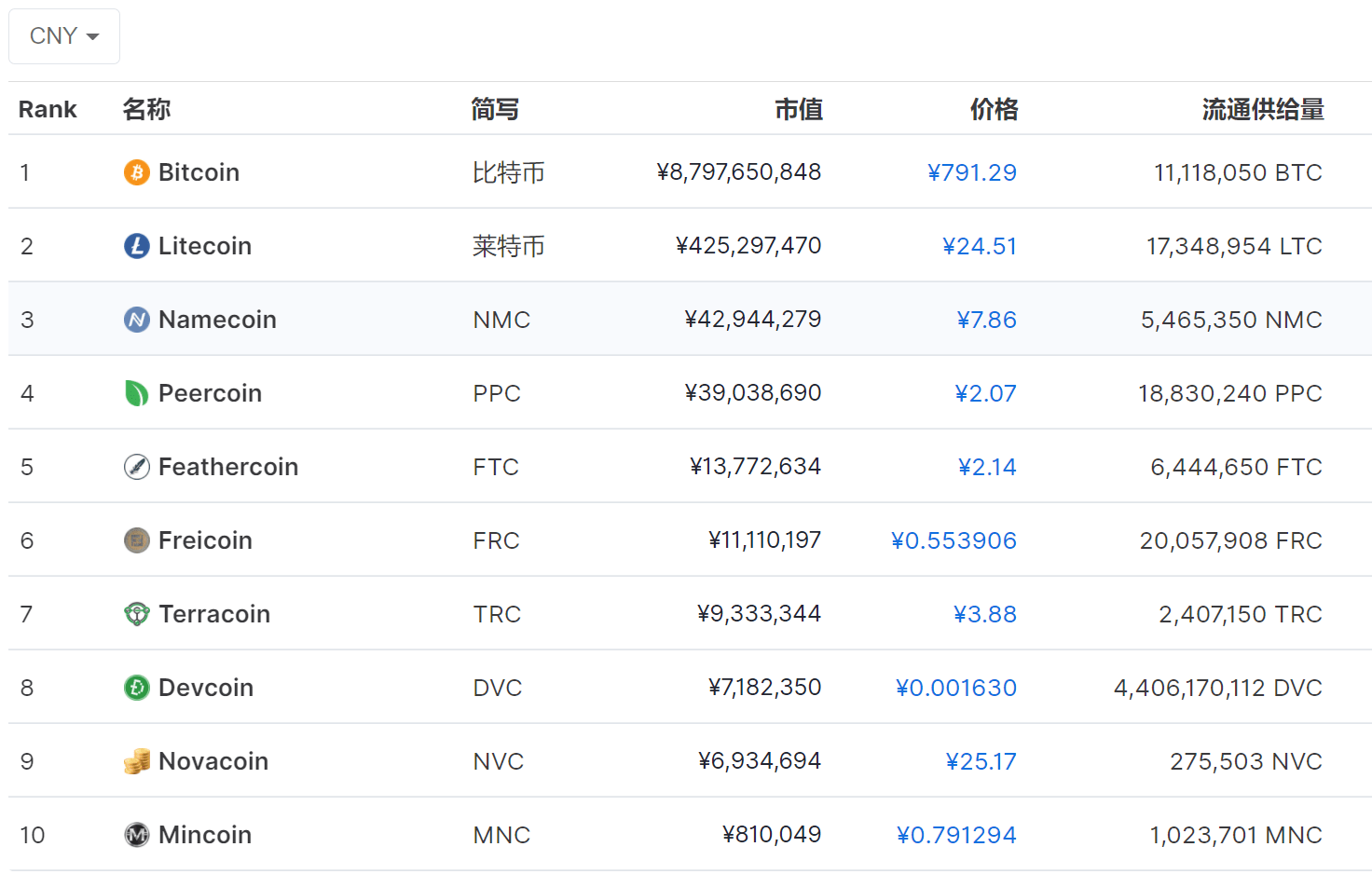The width and height of the screenshot is (1372, 874).
Task: Select supply 6,444,650 FTC
Action: 1237,467
